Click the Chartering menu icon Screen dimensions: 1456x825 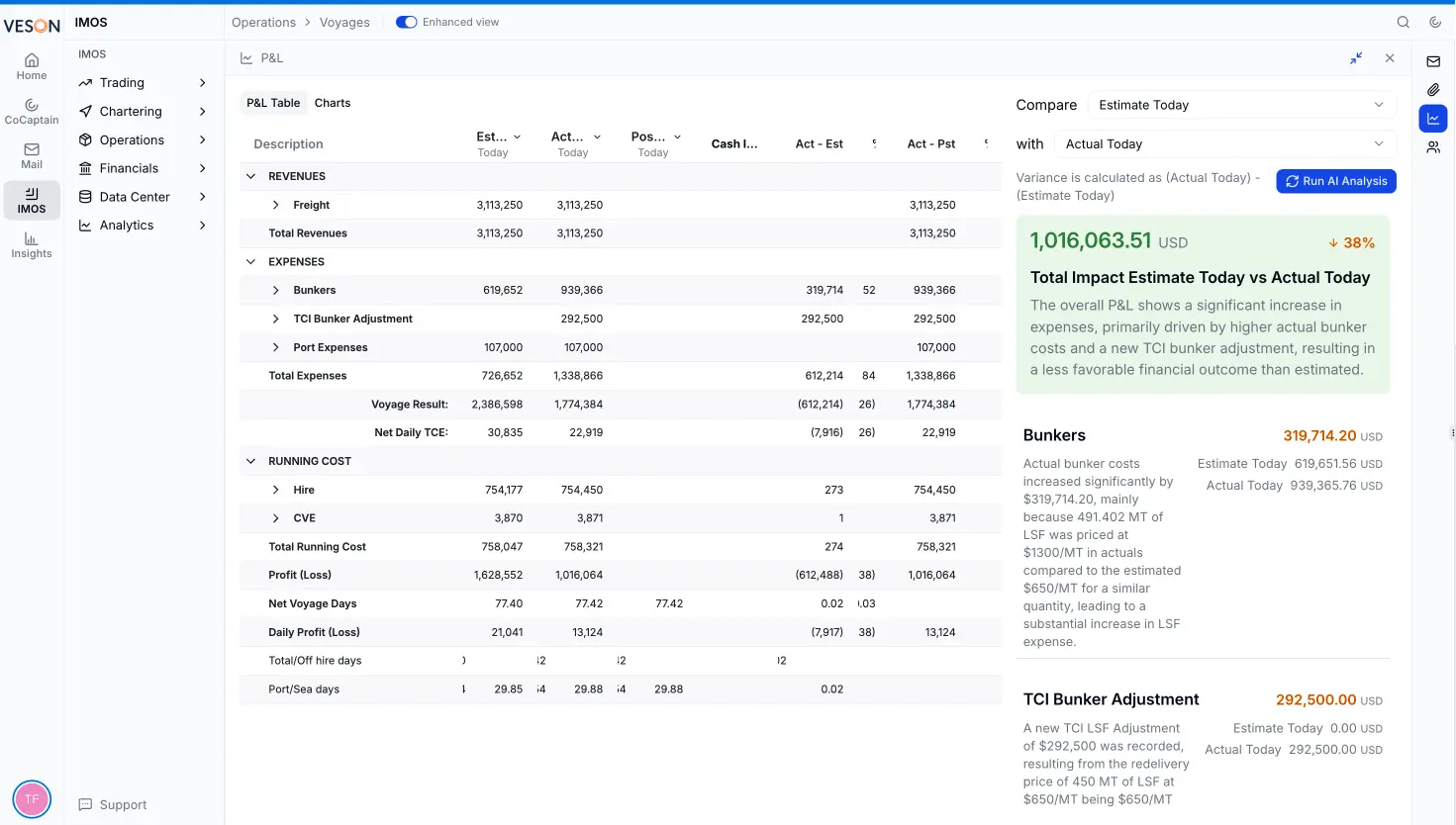coord(86,112)
